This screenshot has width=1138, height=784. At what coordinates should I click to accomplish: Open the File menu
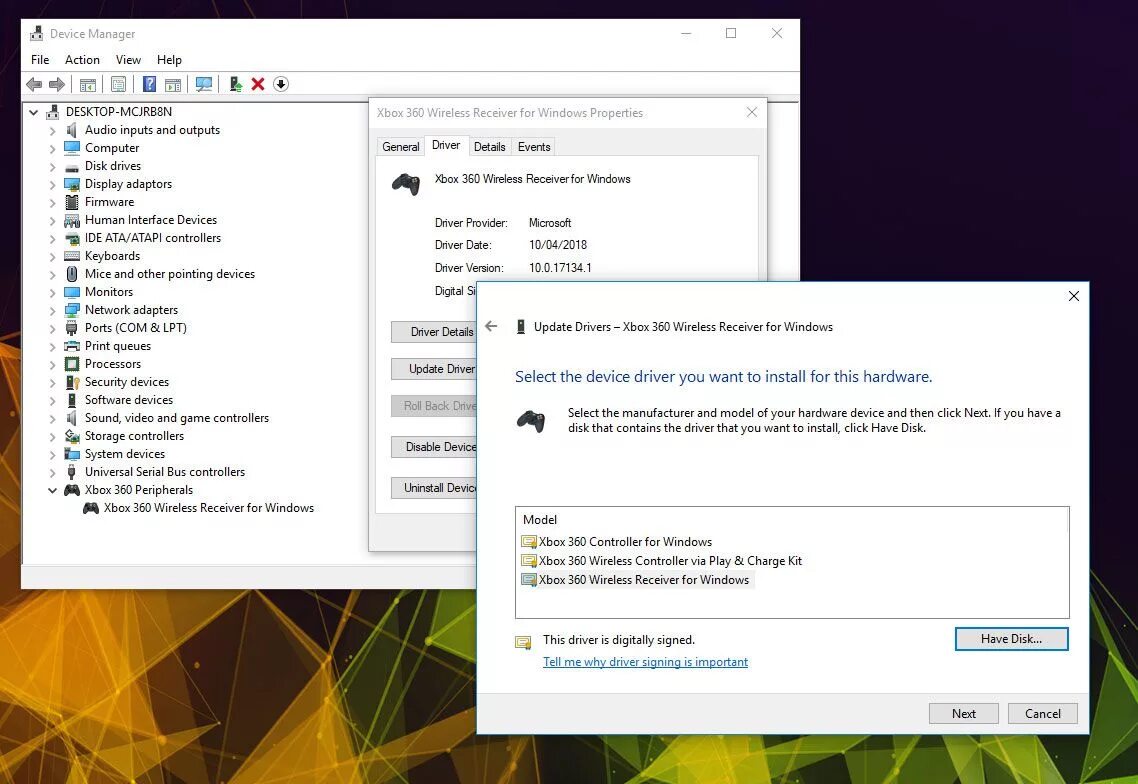click(40, 60)
